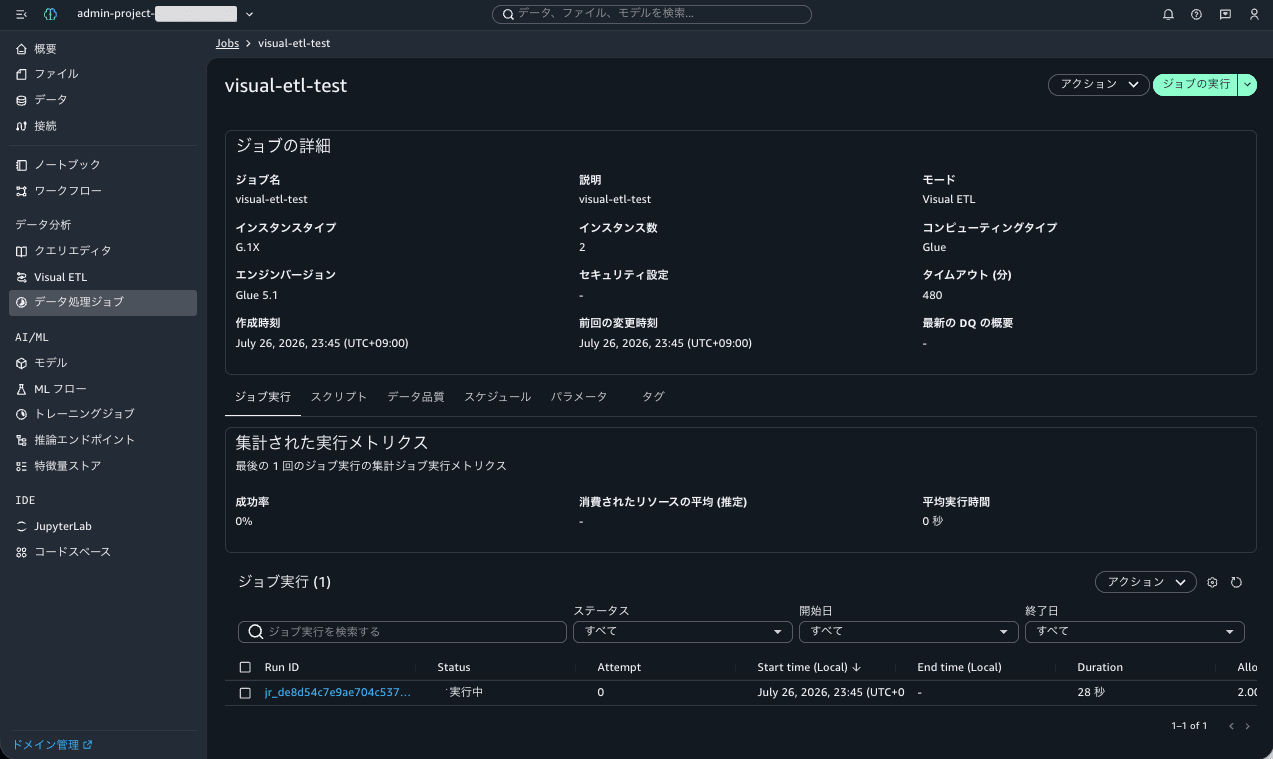This screenshot has height=759, width=1273.
Task: Click the ノートブック icon in sidebar
Action: tap(22, 165)
